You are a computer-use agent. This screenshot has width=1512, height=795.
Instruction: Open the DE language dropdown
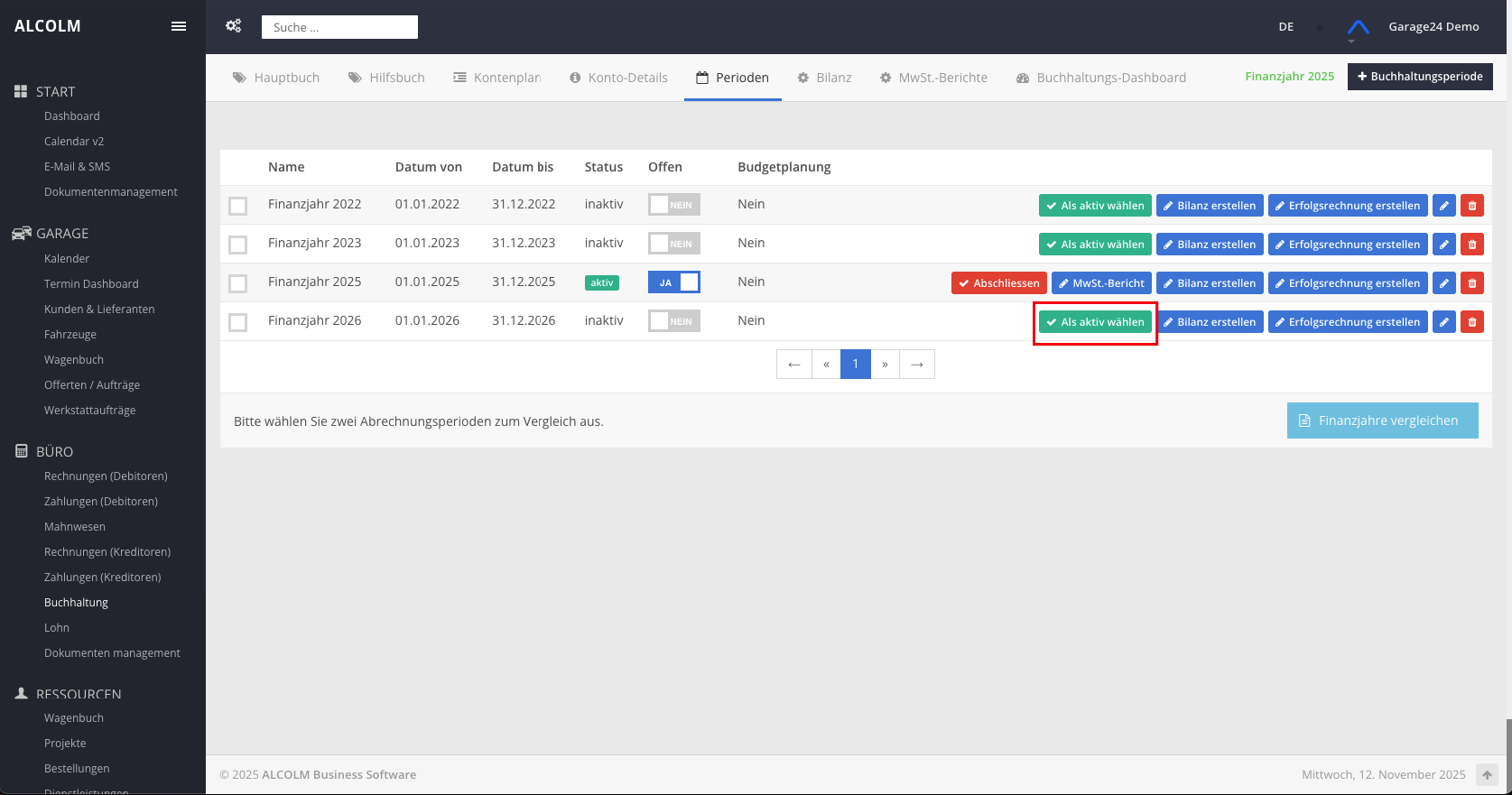[1286, 27]
